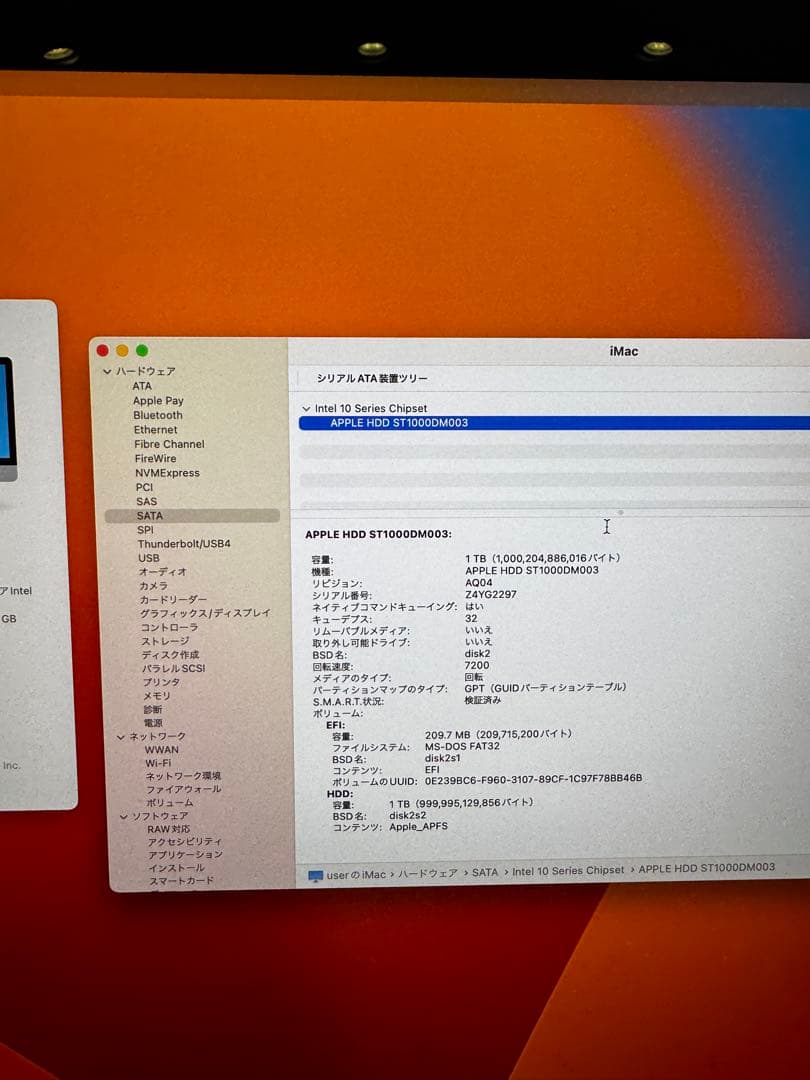Open Thunderbolt/USB4 info
This screenshot has width=810, height=1080.
pos(184,544)
